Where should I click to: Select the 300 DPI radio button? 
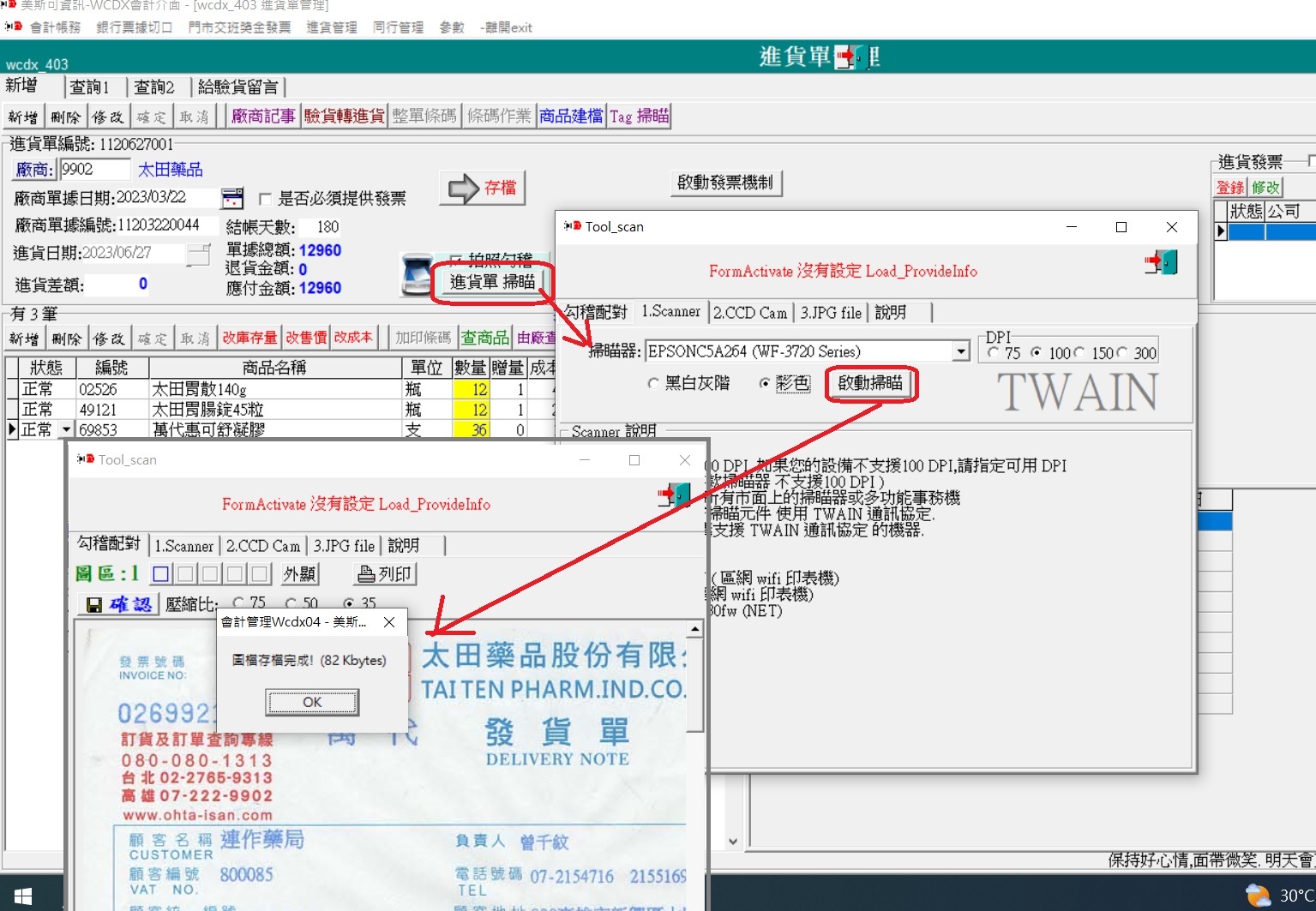(1122, 352)
